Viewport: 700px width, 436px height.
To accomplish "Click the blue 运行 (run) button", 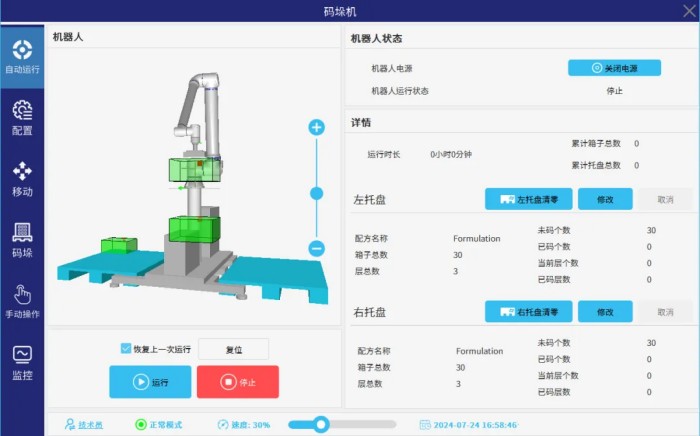I will pyautogui.click(x=149, y=382).
